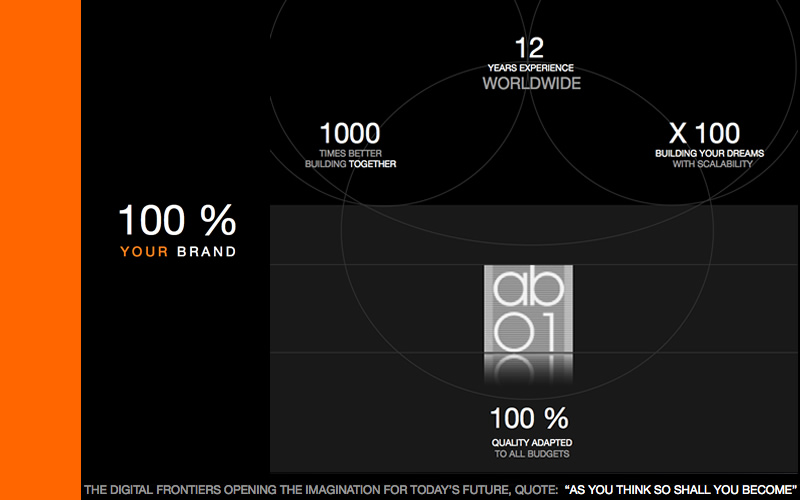800x500 pixels.
Task: Click the "QUALITY ADAPTED" text
Action: pyautogui.click(x=532, y=443)
